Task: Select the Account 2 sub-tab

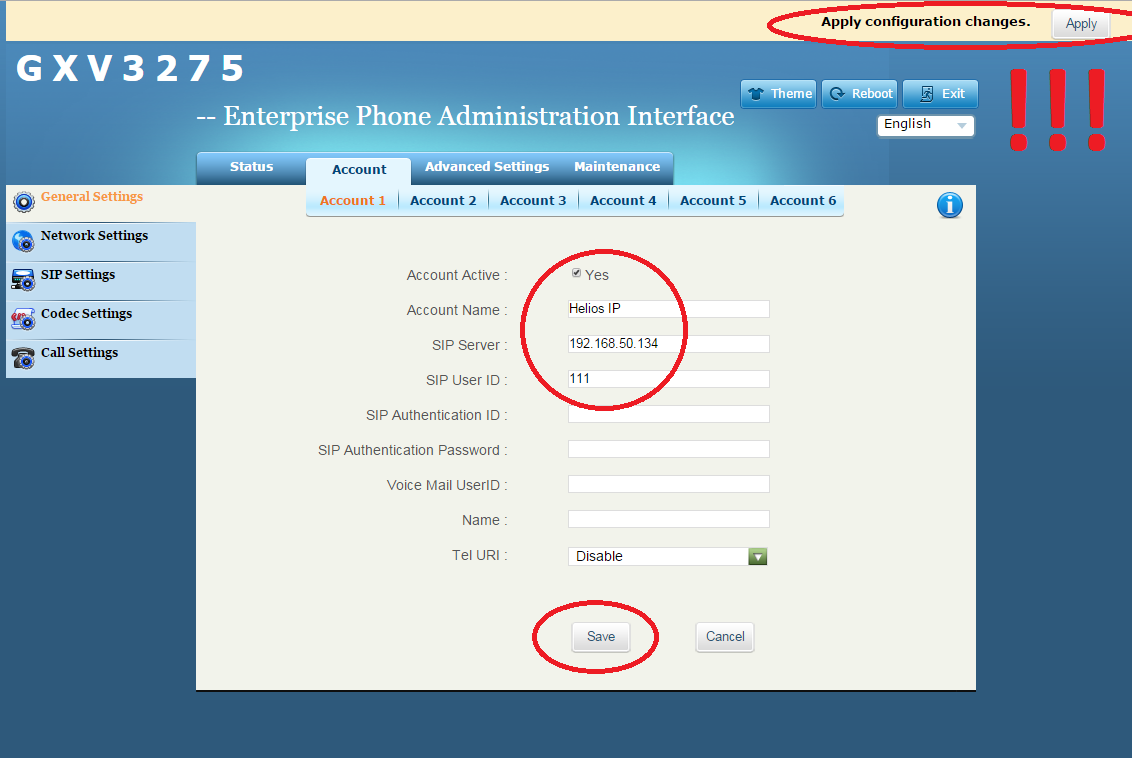Action: pyautogui.click(x=443, y=201)
